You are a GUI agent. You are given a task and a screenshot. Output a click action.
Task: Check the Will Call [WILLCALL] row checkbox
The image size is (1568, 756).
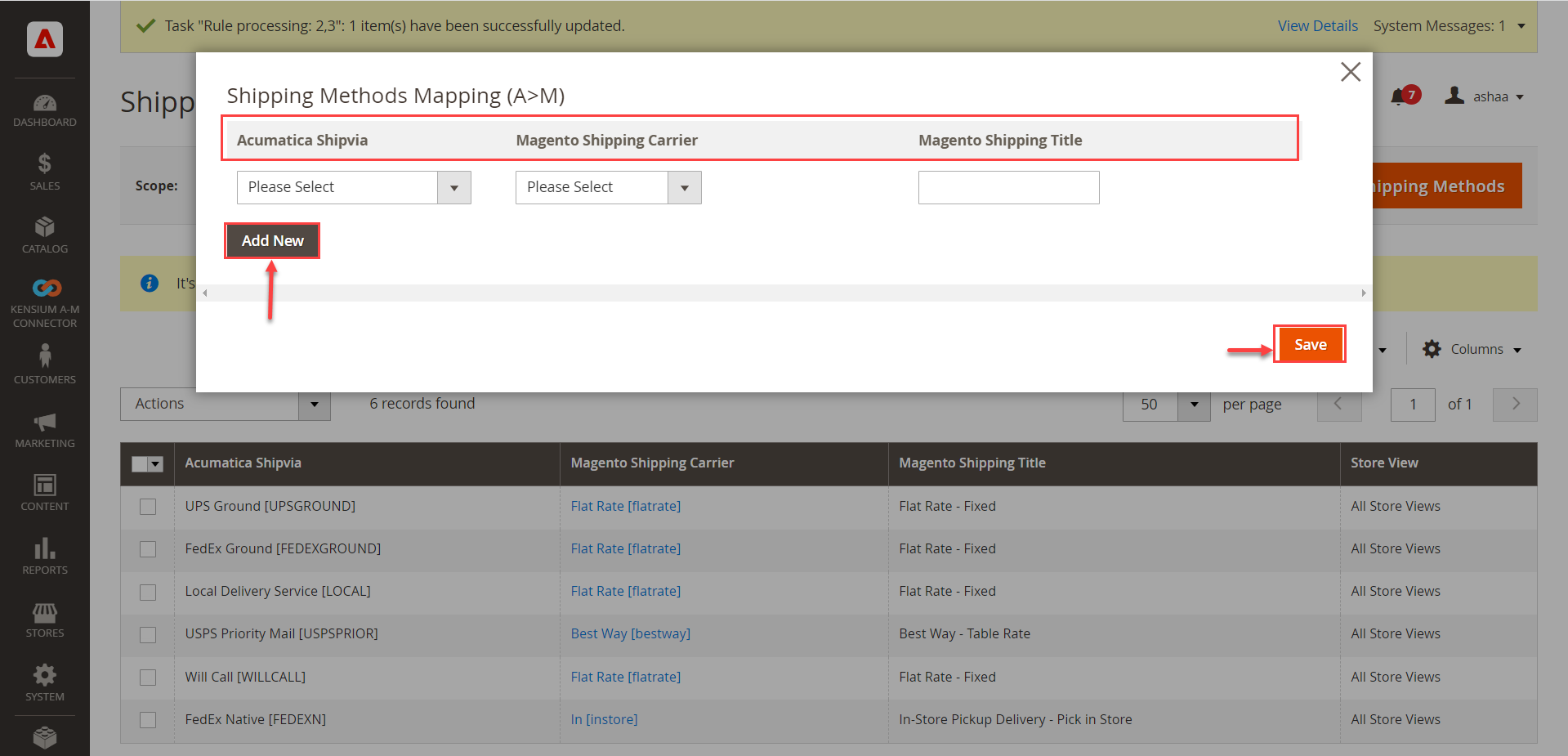(x=148, y=678)
